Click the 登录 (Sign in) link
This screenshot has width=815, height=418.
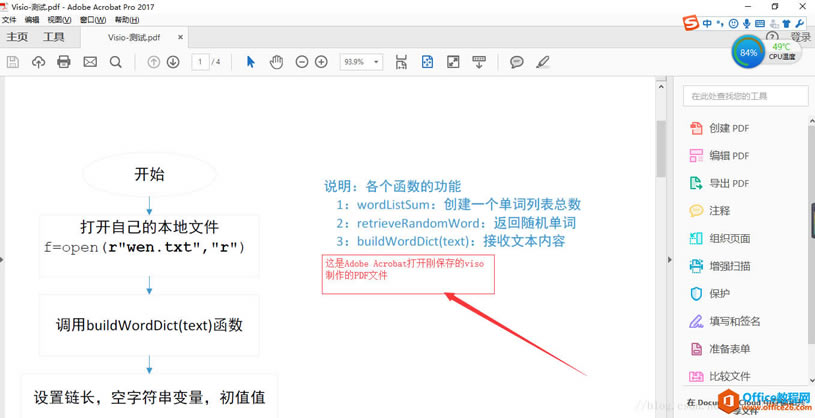[x=800, y=37]
